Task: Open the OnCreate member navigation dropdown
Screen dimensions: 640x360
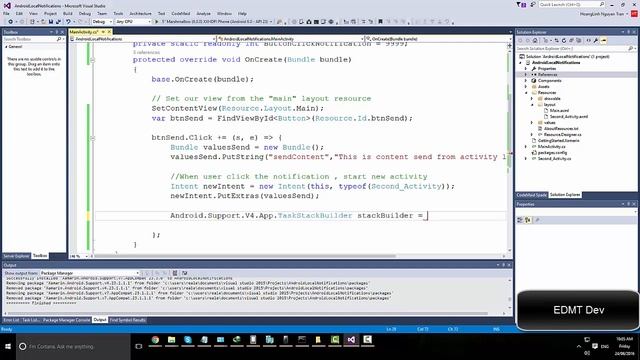Action: click(437, 39)
